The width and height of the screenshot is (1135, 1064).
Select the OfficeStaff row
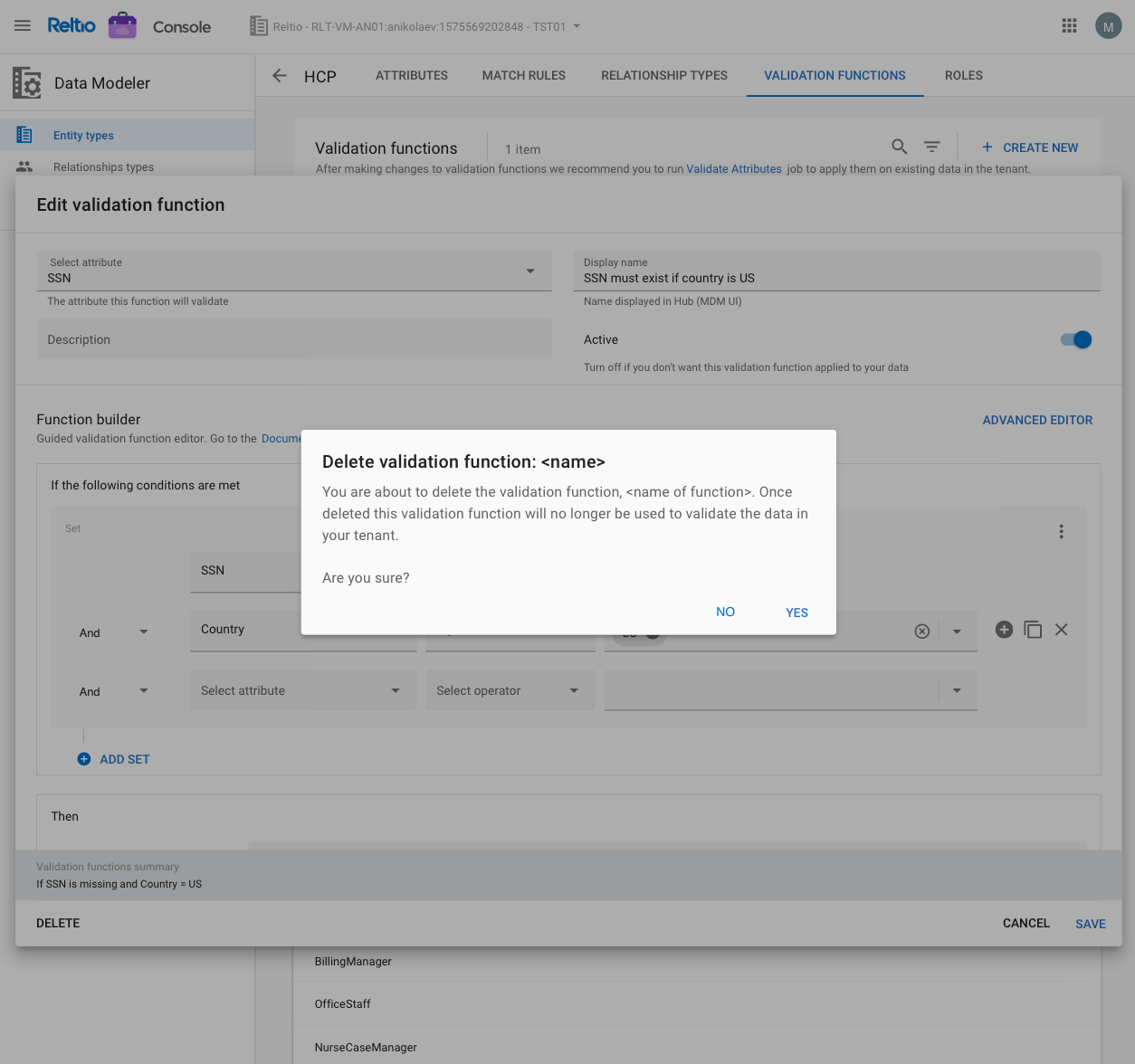697,1003
